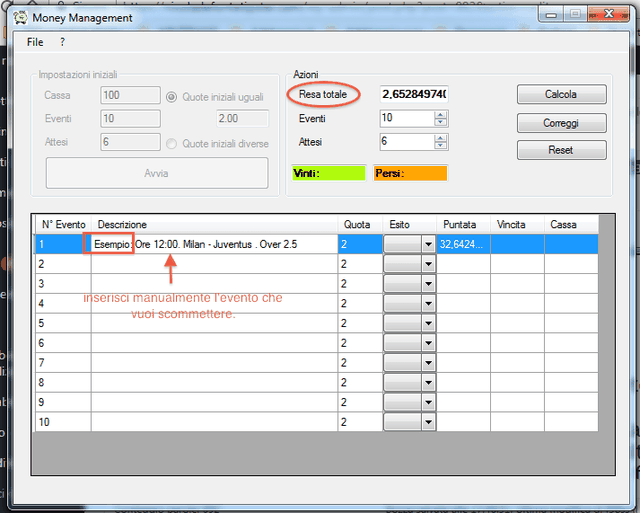Viewport: 640px width, 513px height.
Task: Click the Cassa column header
Action: [571, 224]
